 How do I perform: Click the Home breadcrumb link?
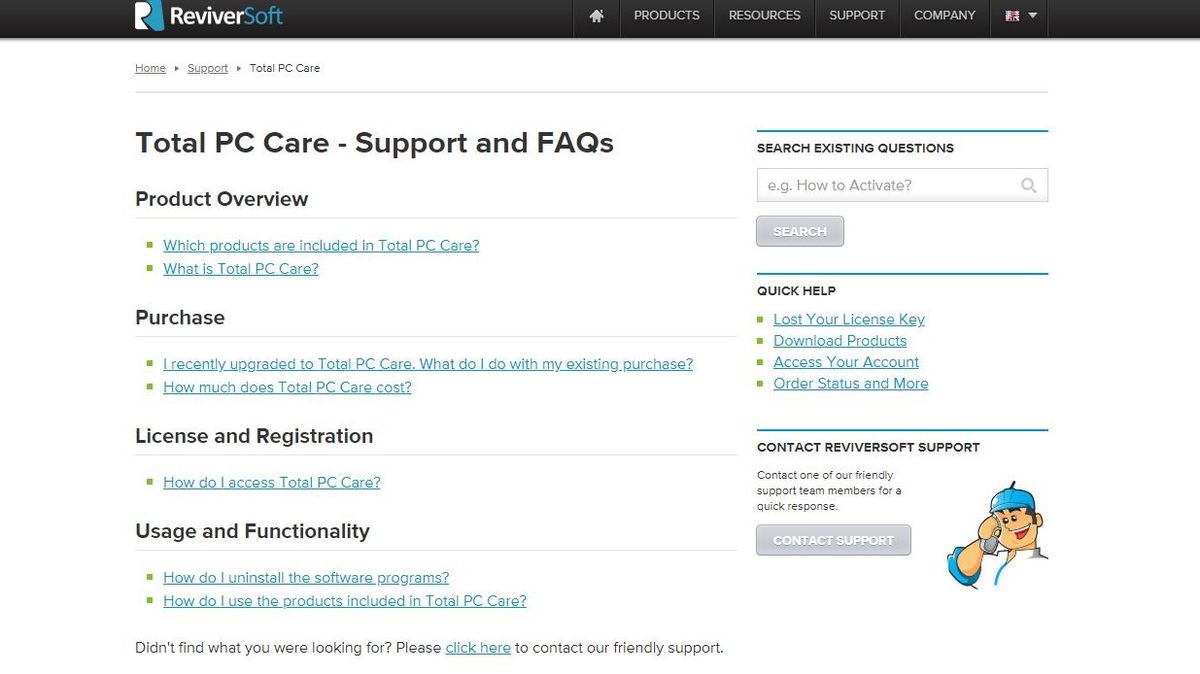pyautogui.click(x=150, y=68)
